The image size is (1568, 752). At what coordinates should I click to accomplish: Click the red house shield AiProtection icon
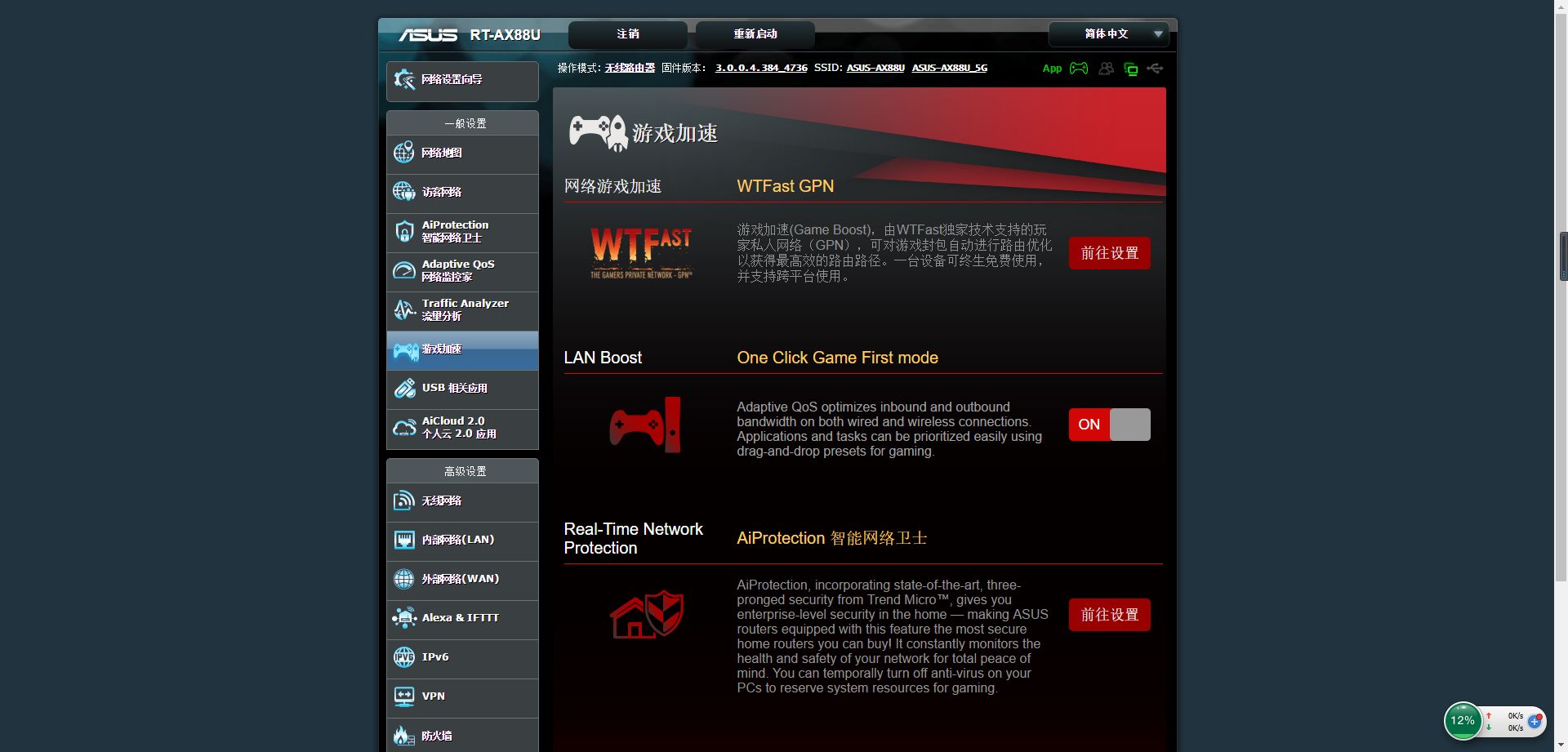[x=647, y=614]
